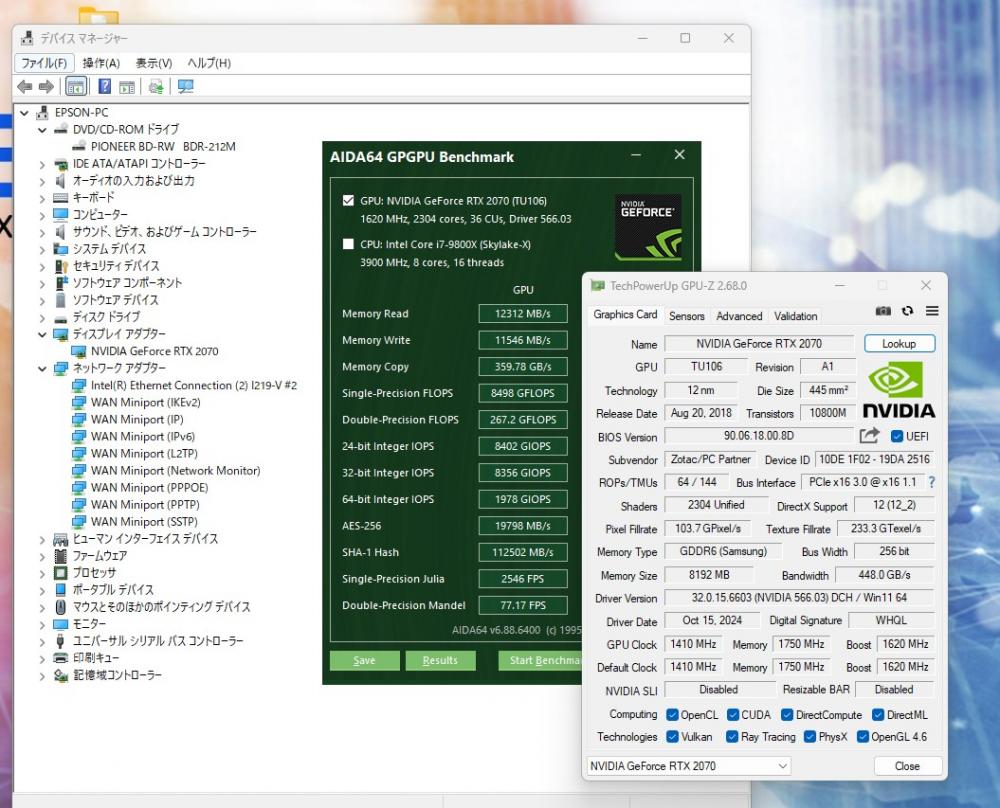This screenshot has width=1000, height=808.
Task: Click the ファームウェア chip icon
Action: coord(61,556)
